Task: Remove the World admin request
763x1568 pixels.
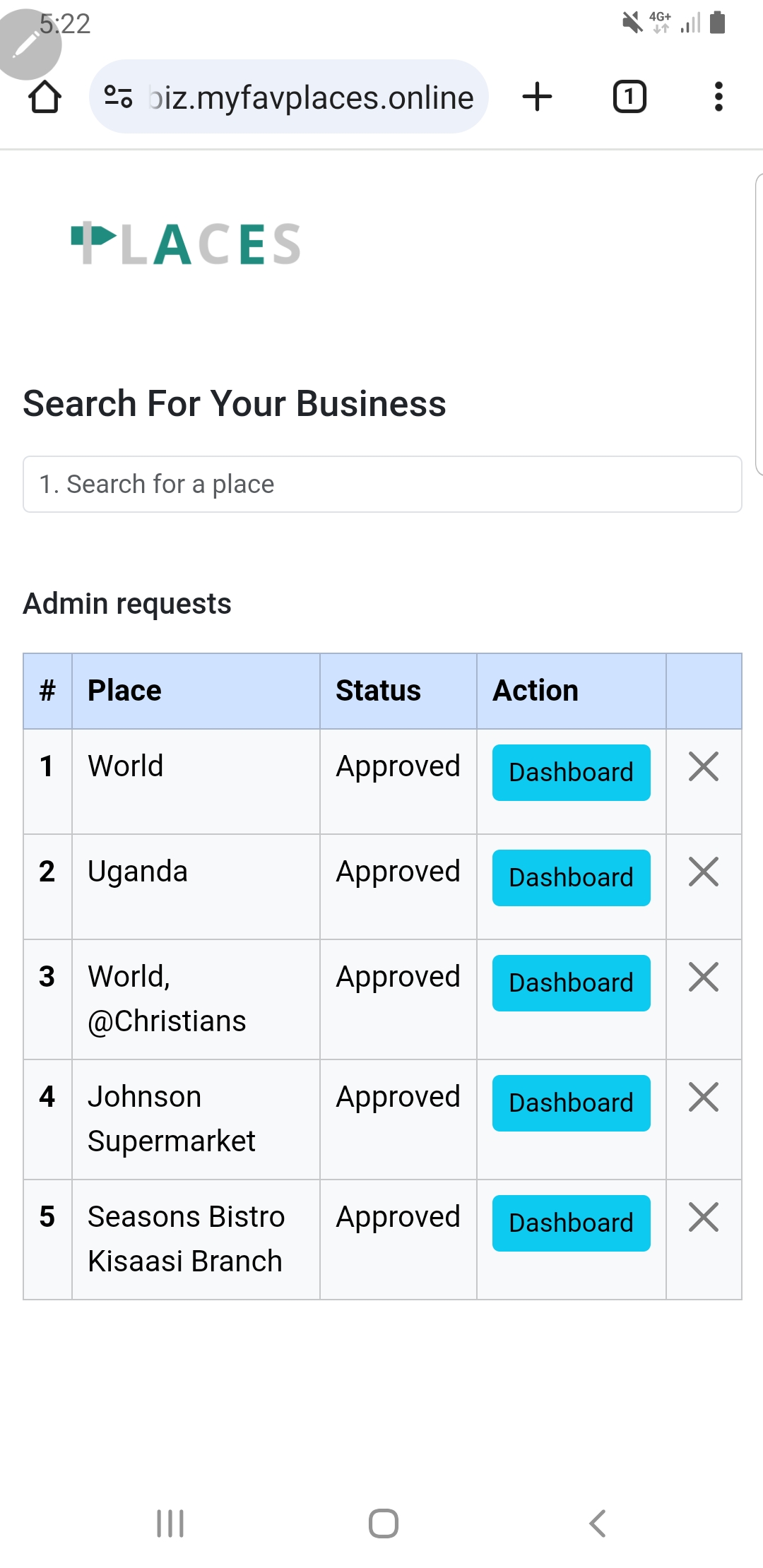Action: tap(704, 767)
